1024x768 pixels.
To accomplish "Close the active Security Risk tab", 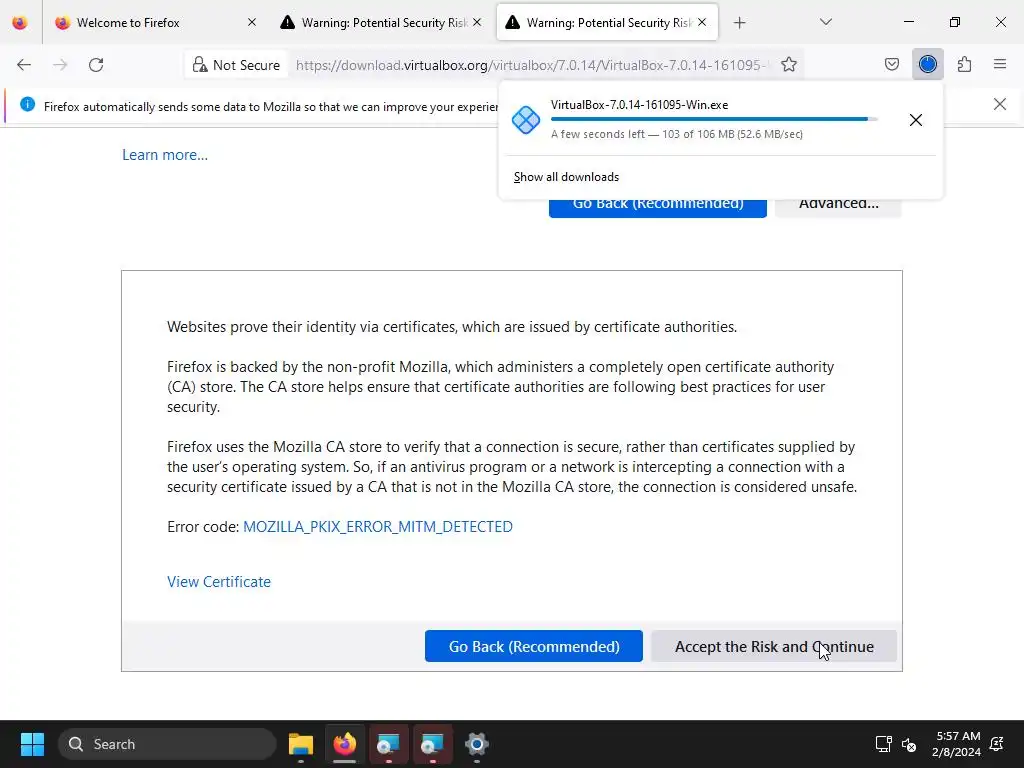I will 702,23.
